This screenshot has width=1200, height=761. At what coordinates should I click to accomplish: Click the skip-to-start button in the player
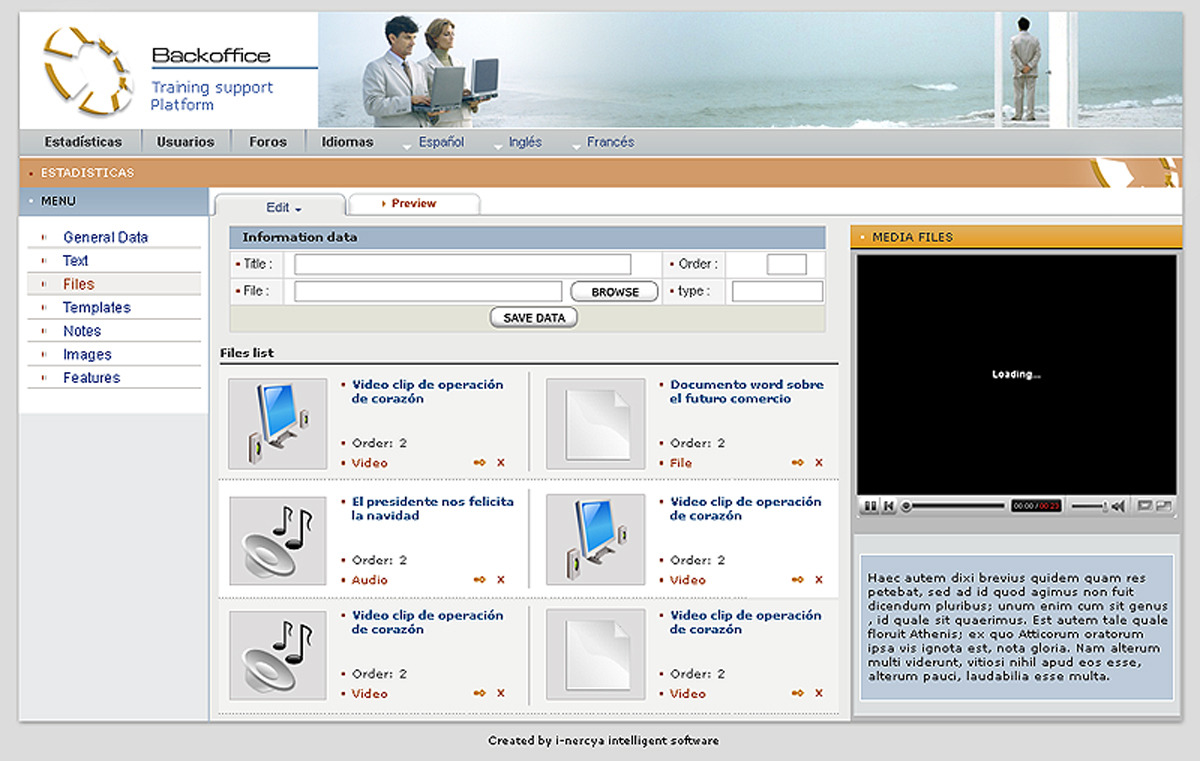pyautogui.click(x=888, y=507)
